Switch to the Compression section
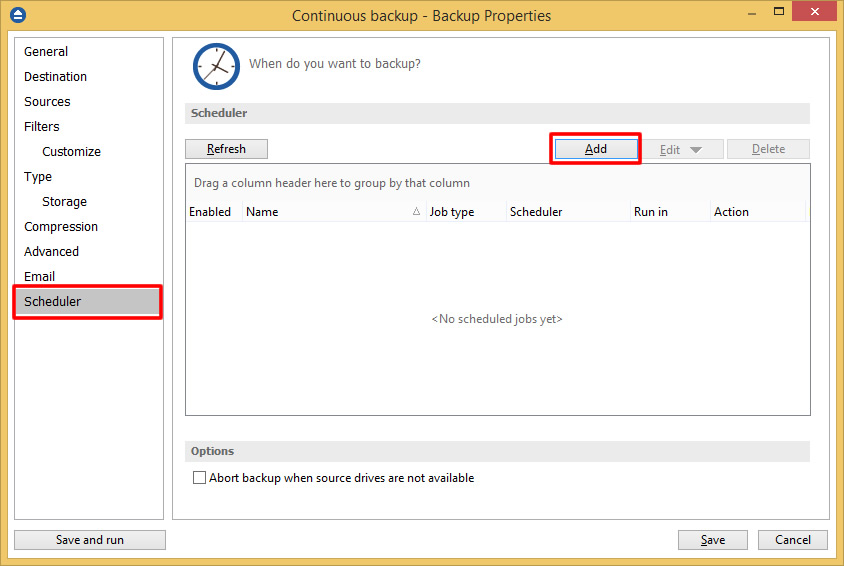 (61, 226)
